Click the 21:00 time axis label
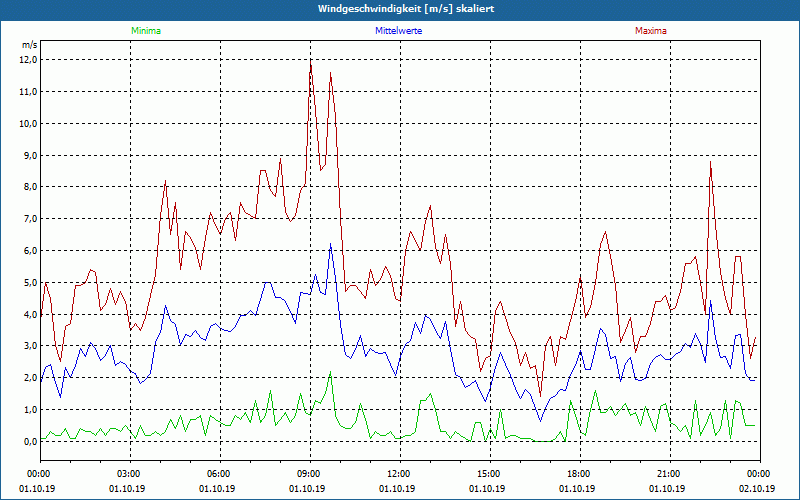The width and height of the screenshot is (800, 500). point(670,474)
